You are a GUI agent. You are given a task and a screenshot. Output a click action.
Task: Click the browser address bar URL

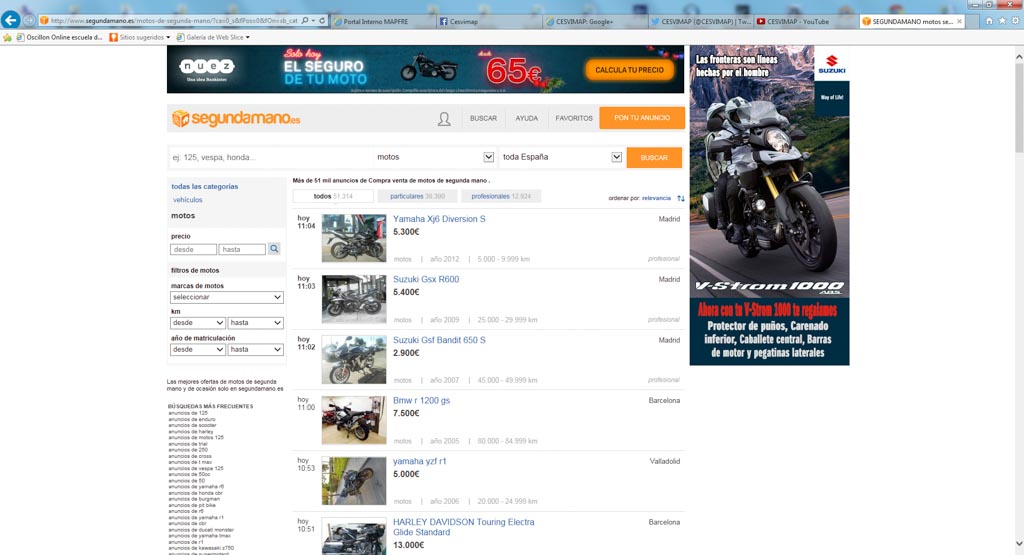point(174,21)
